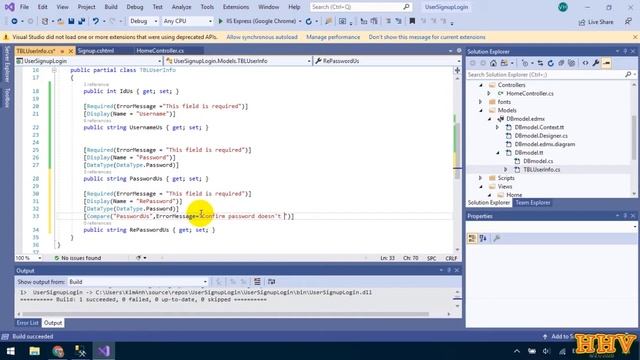
Task: Open the Build menu
Action: [111, 7]
